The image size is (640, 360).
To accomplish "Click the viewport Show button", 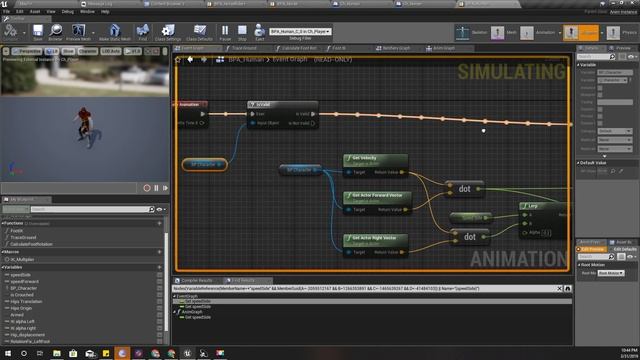I will [x=68, y=51].
